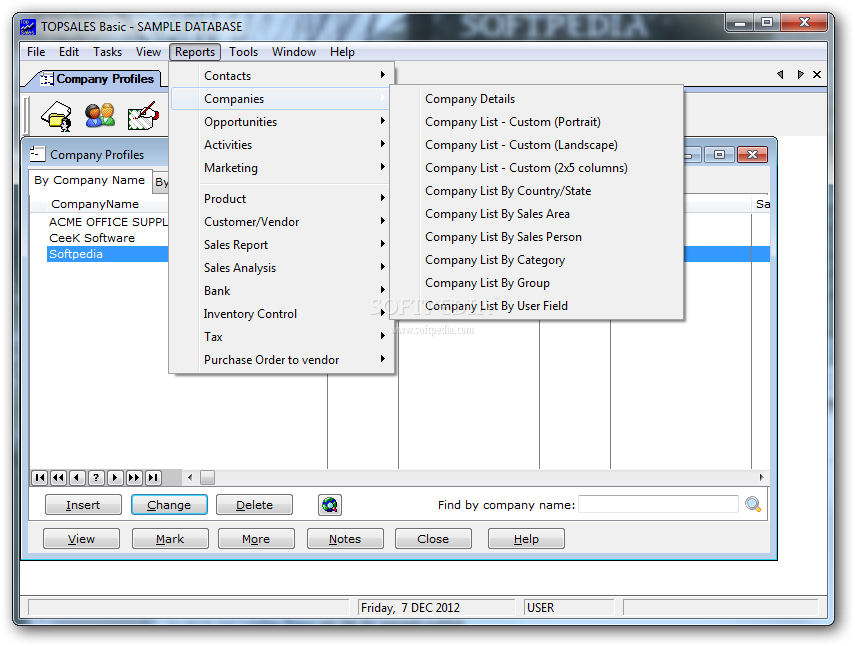
Task: Choose Company List - Custom (2x5 columns)
Action: pyautogui.click(x=537, y=167)
